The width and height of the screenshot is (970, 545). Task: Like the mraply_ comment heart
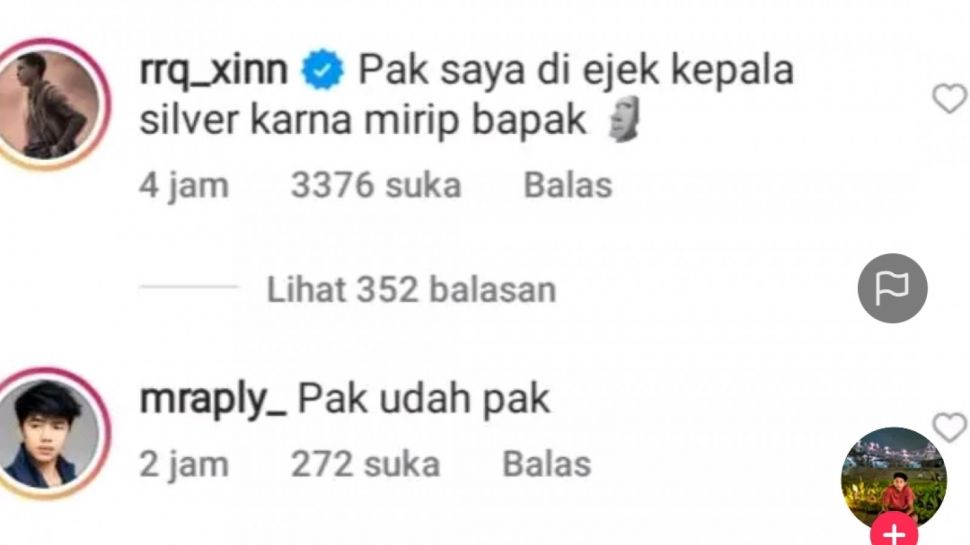pos(950,427)
